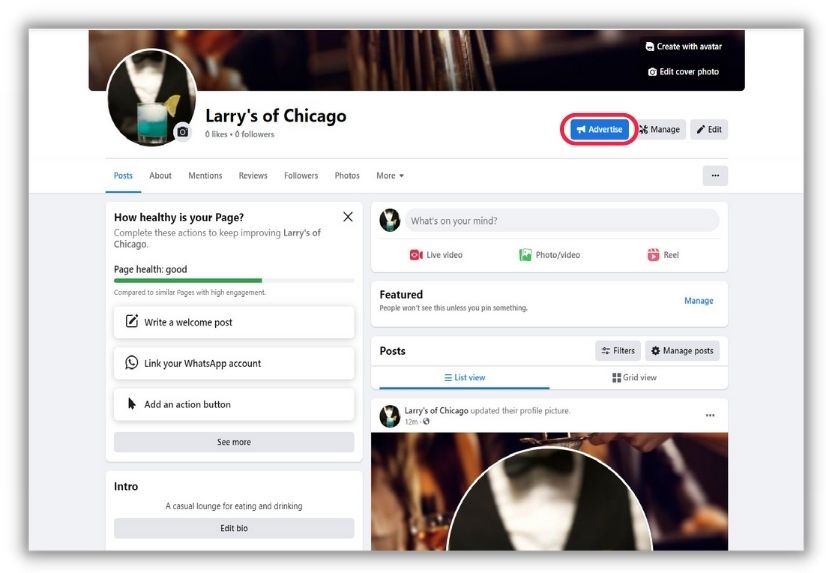Click the Reel icon
The width and height of the screenshot is (826, 573).
point(653,255)
